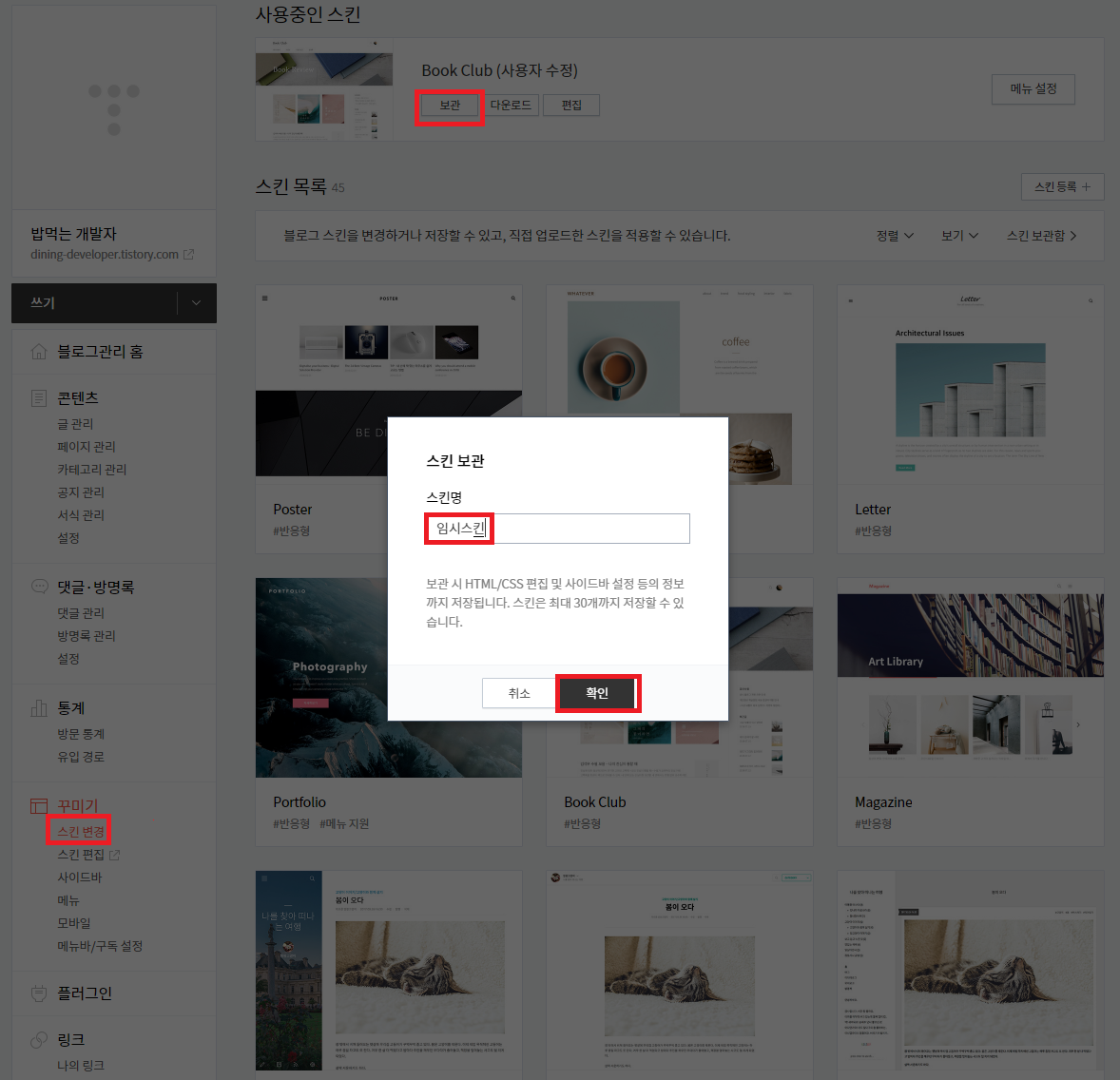Open 스킨 편집 menu item

pos(81,855)
